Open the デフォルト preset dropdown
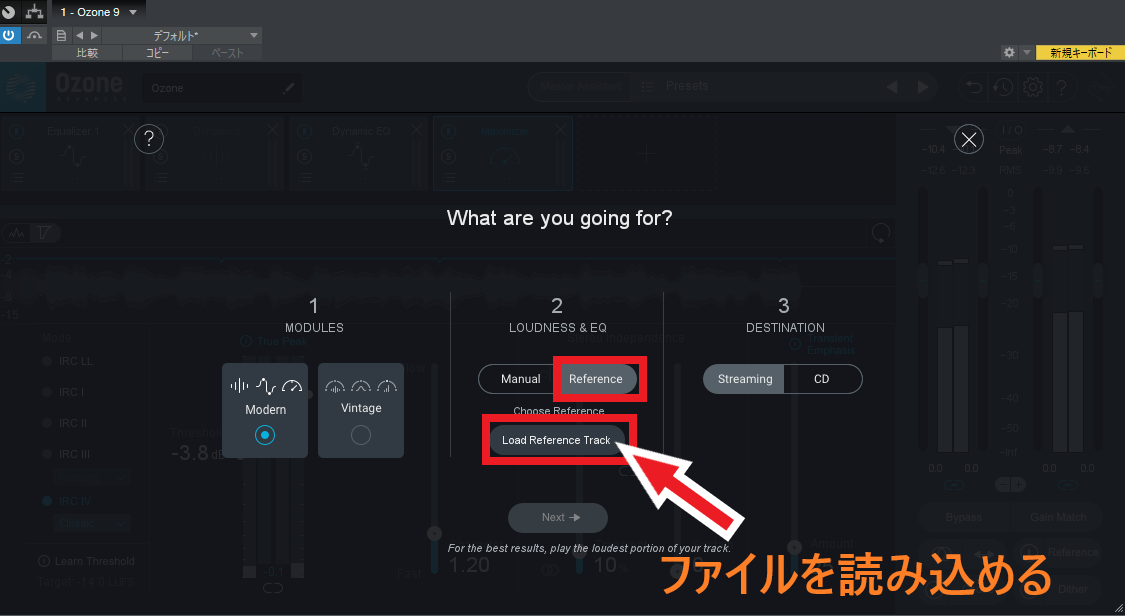This screenshot has width=1125, height=616. pyautogui.click(x=182, y=35)
